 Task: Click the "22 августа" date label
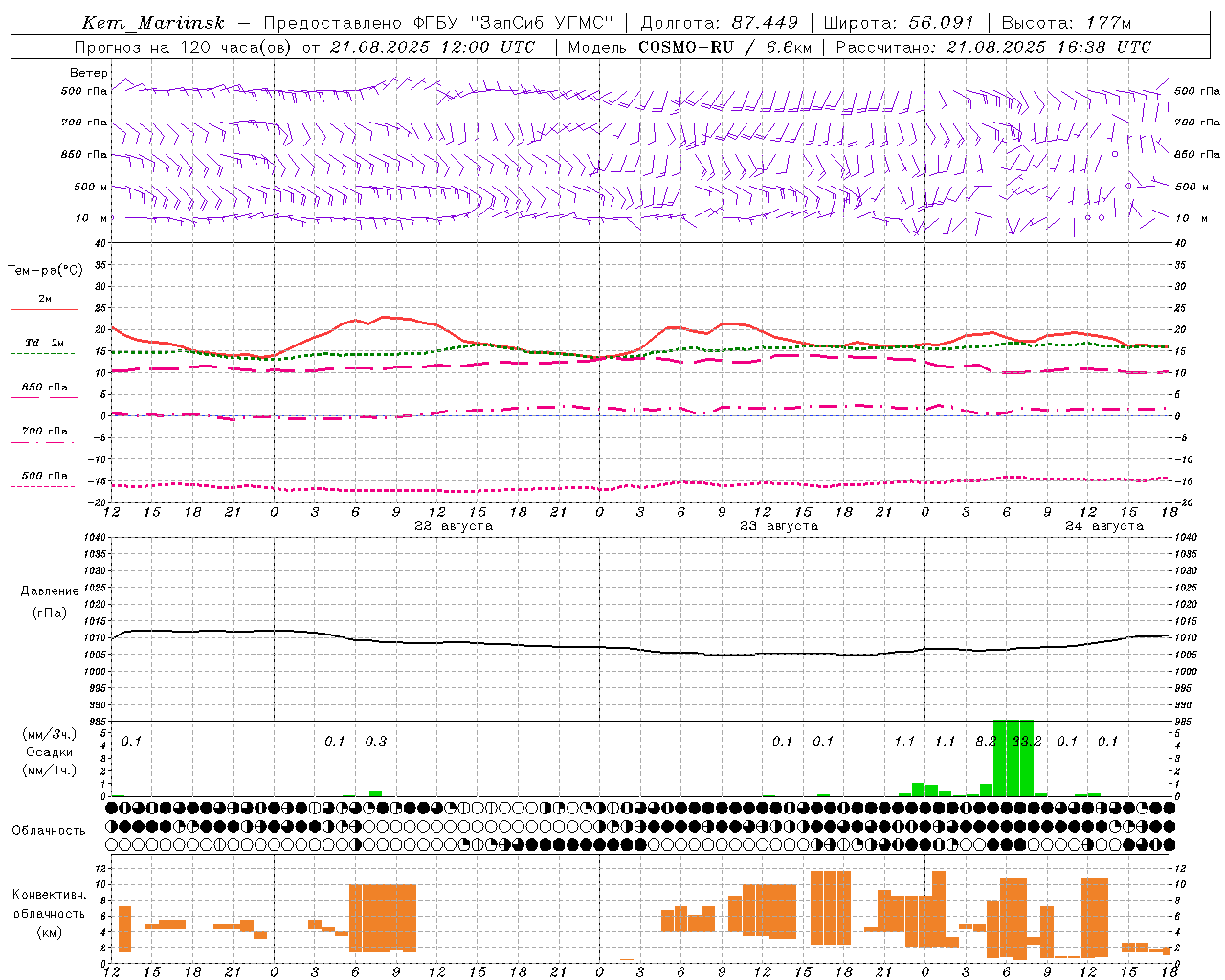coord(454,526)
